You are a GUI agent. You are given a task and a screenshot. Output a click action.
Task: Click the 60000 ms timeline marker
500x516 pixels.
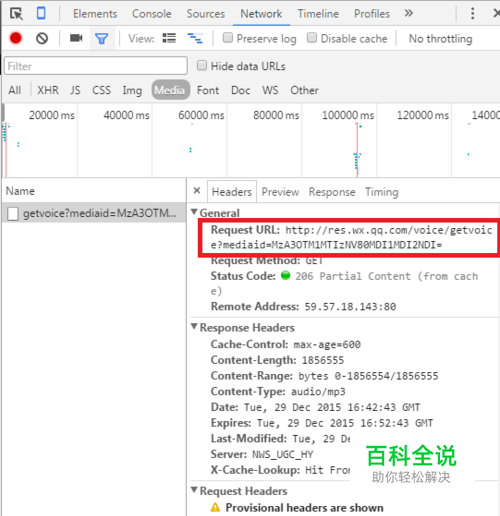point(201,115)
